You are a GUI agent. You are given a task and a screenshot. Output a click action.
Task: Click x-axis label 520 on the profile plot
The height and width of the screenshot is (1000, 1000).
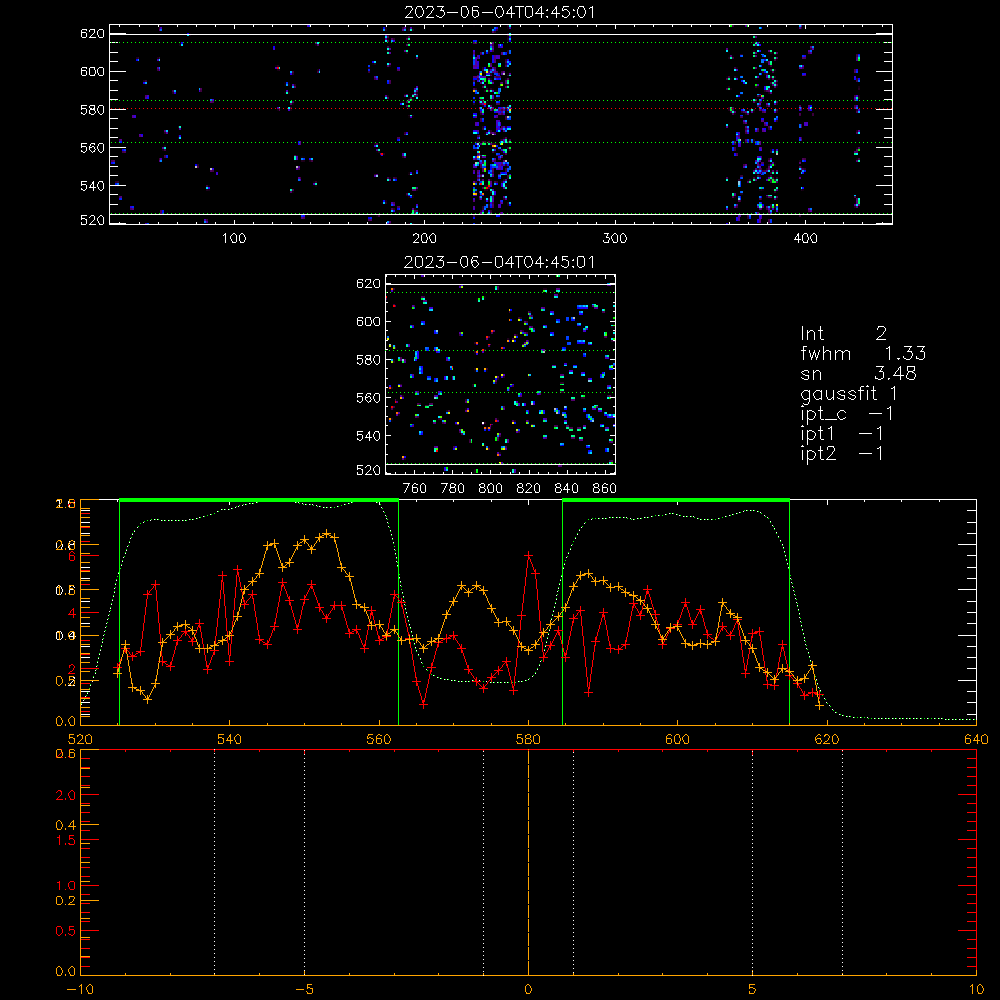pyautogui.click(x=80, y=739)
